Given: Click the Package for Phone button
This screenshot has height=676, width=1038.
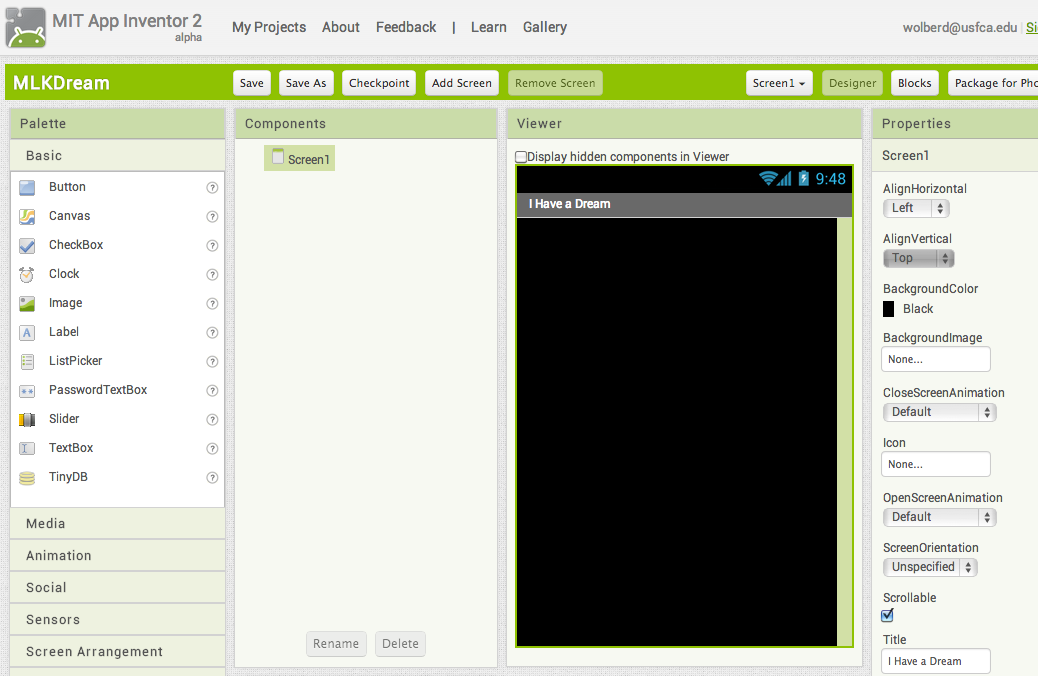Looking at the screenshot, I should click(x=993, y=83).
